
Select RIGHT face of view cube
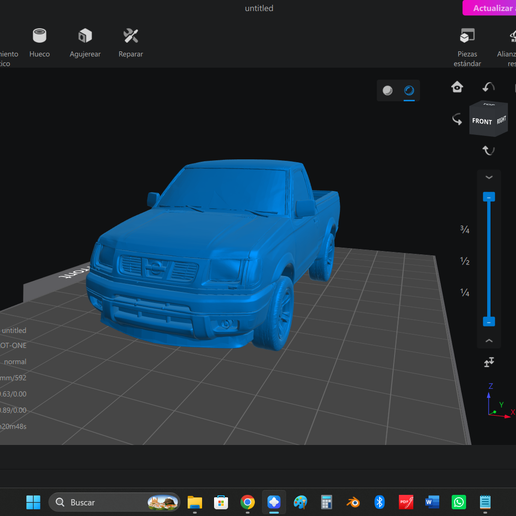(501, 120)
